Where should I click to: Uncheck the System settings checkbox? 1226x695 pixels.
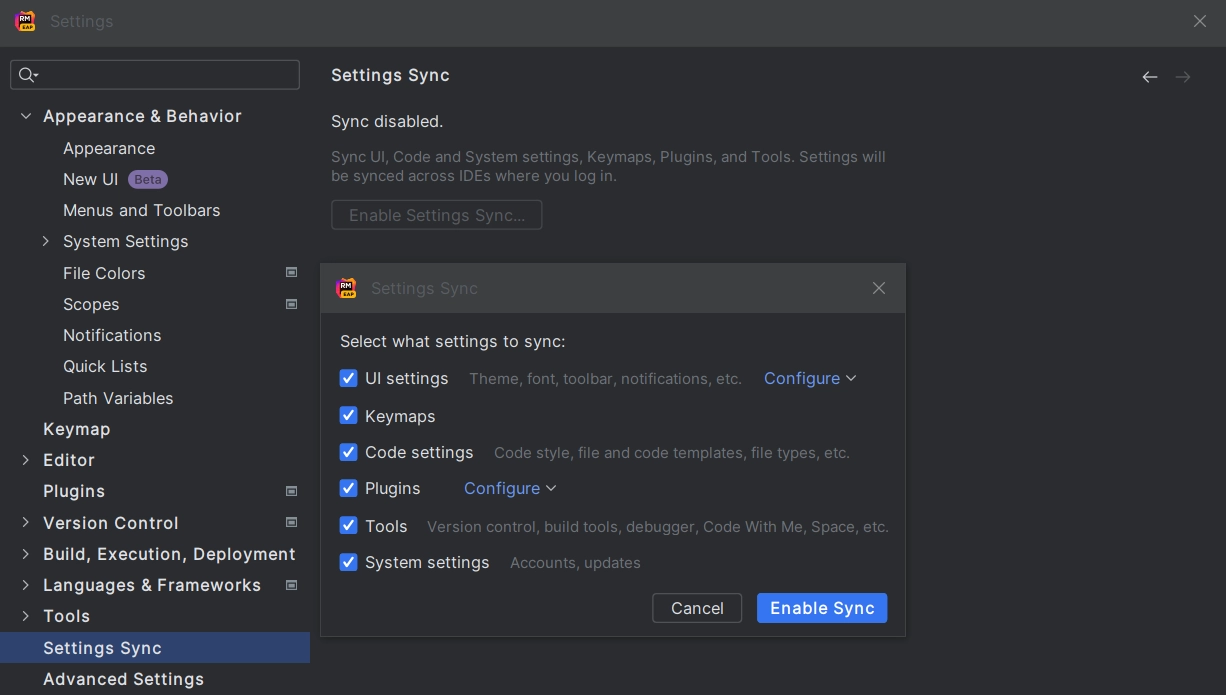pos(348,562)
